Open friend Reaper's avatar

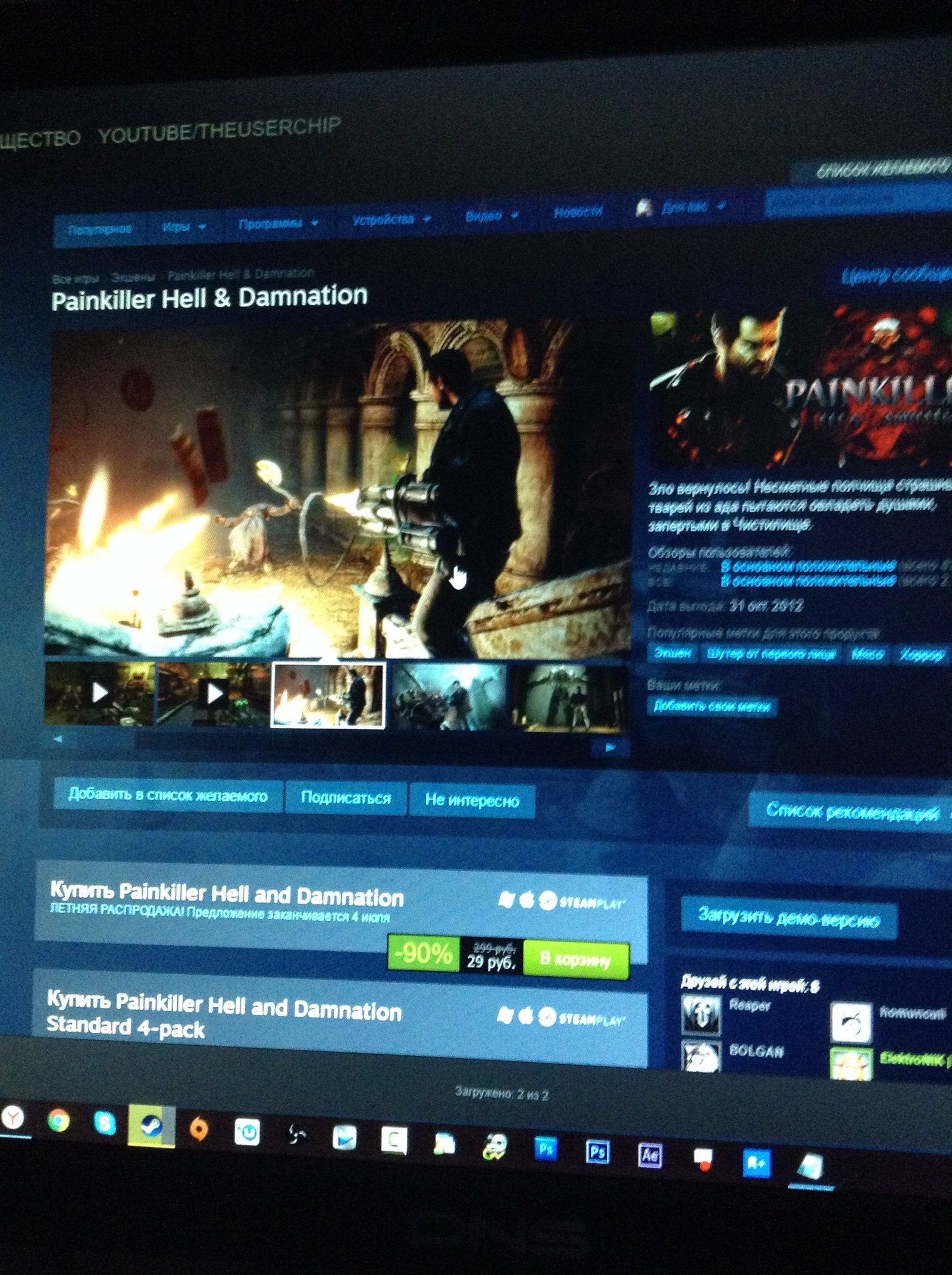tap(700, 1015)
